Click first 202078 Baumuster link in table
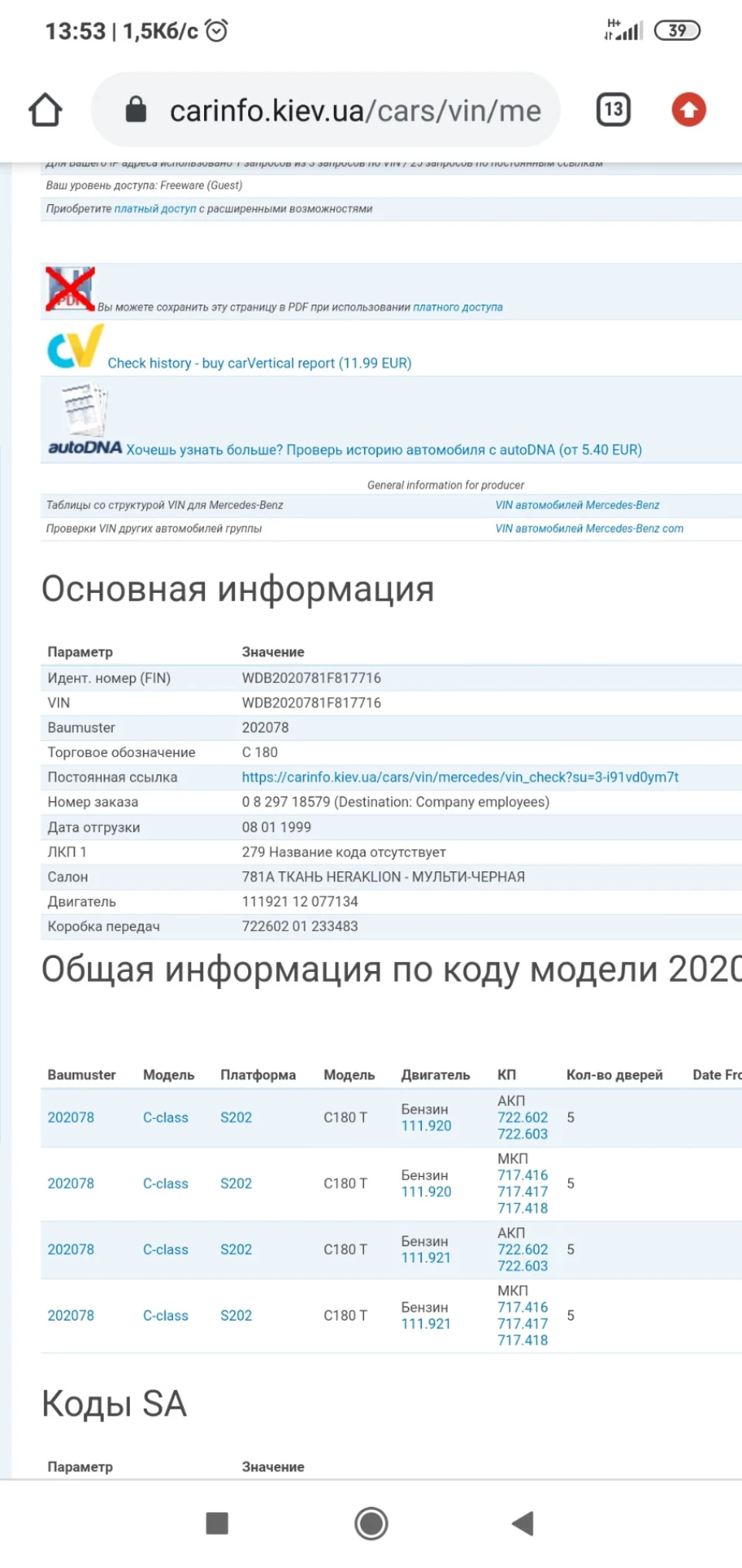 pyautogui.click(x=71, y=1117)
